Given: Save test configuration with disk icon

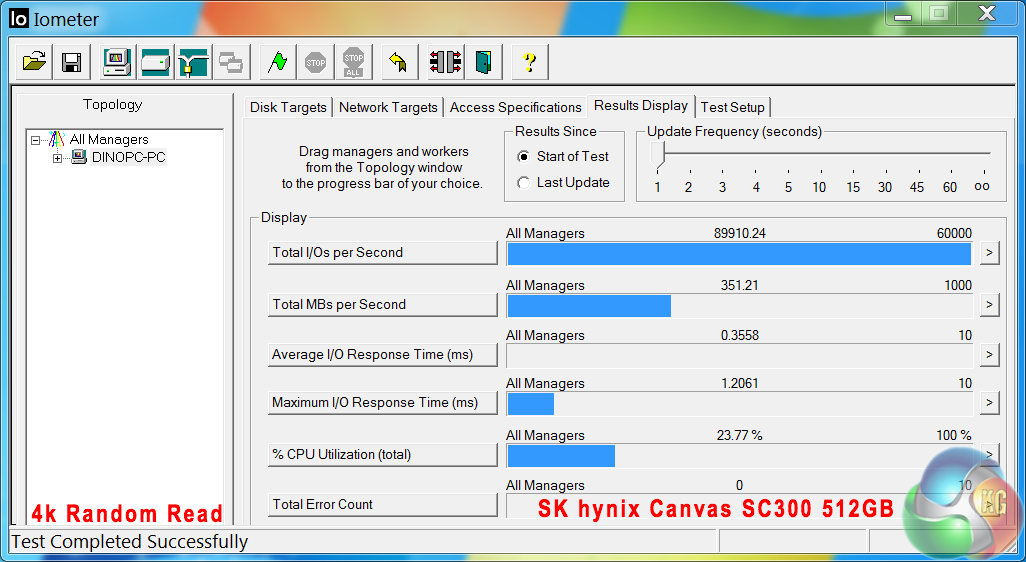Looking at the screenshot, I should pos(71,62).
